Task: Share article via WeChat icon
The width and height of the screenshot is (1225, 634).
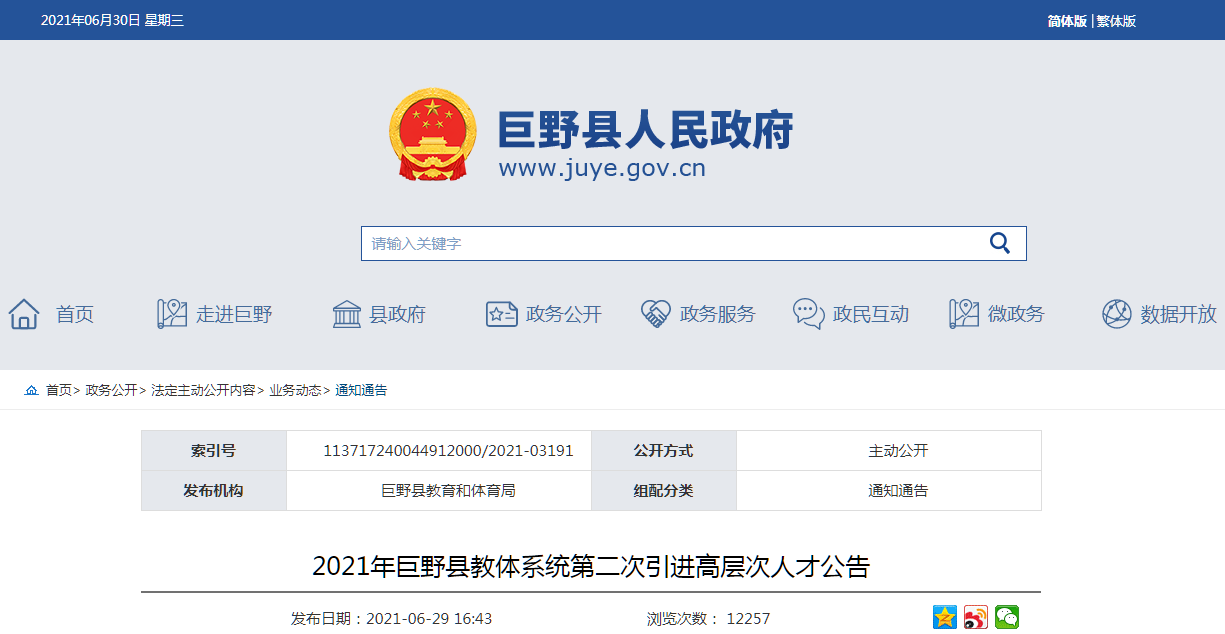Action: pyautogui.click(x=1006, y=617)
